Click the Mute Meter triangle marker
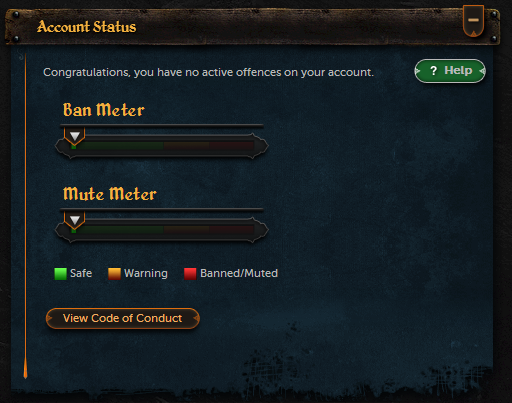512x403 pixels. point(75,220)
